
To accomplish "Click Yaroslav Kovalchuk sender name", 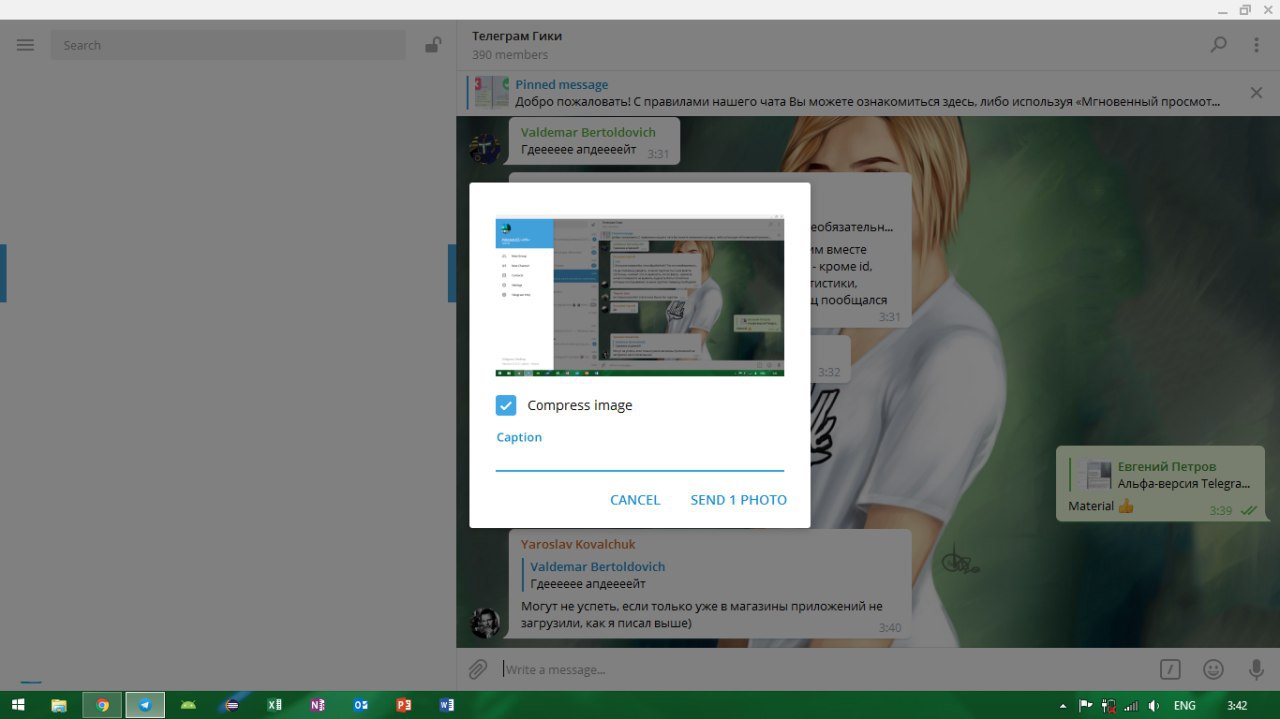I will tap(578, 544).
